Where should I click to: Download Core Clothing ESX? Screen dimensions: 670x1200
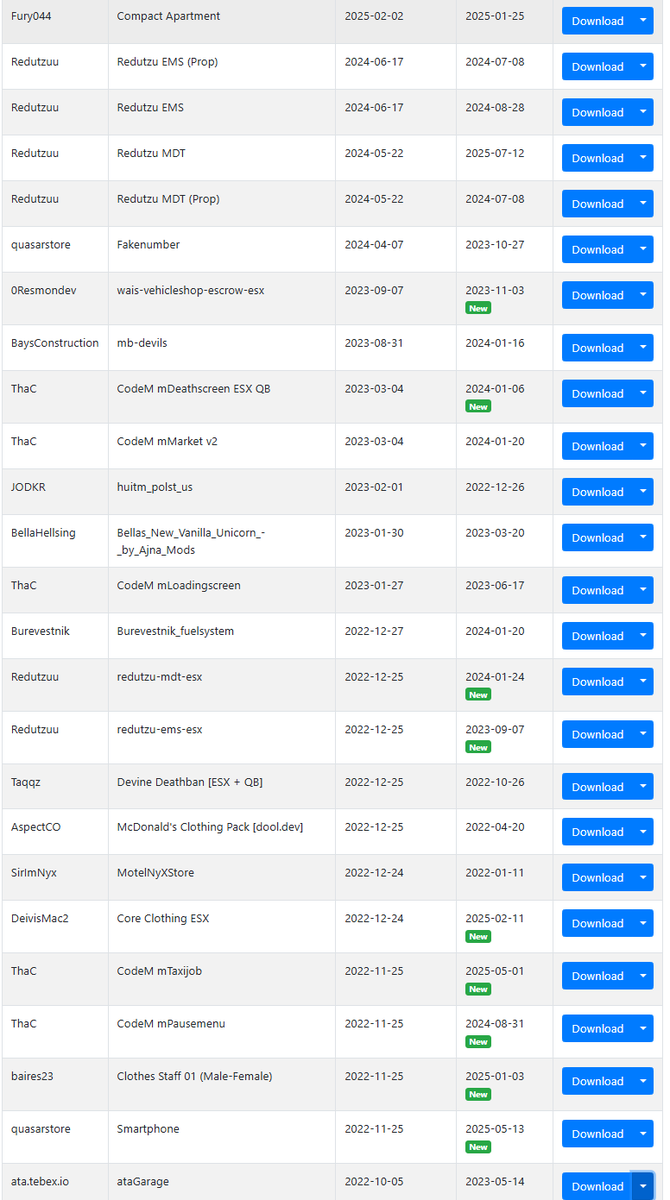point(597,923)
